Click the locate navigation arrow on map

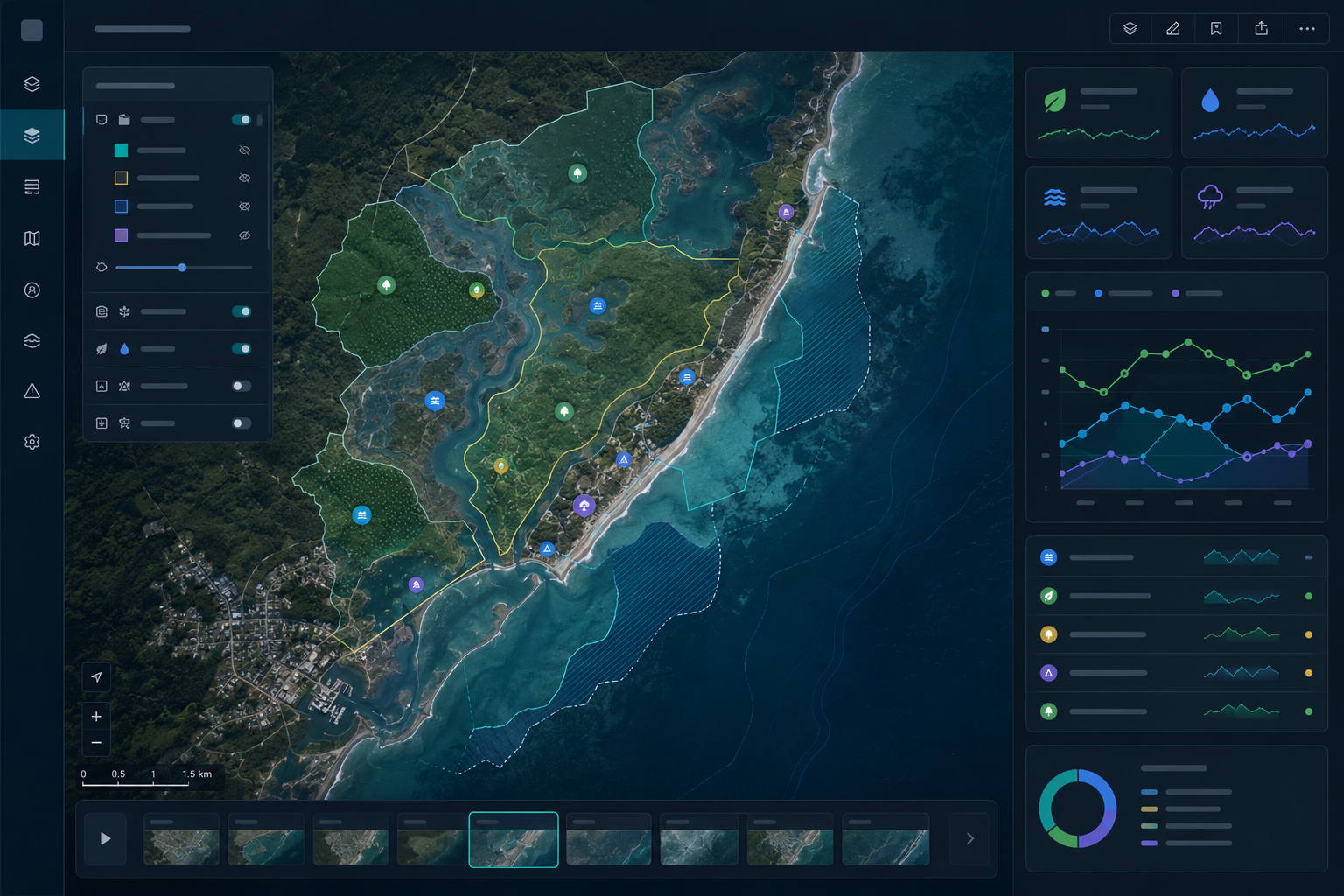point(96,677)
